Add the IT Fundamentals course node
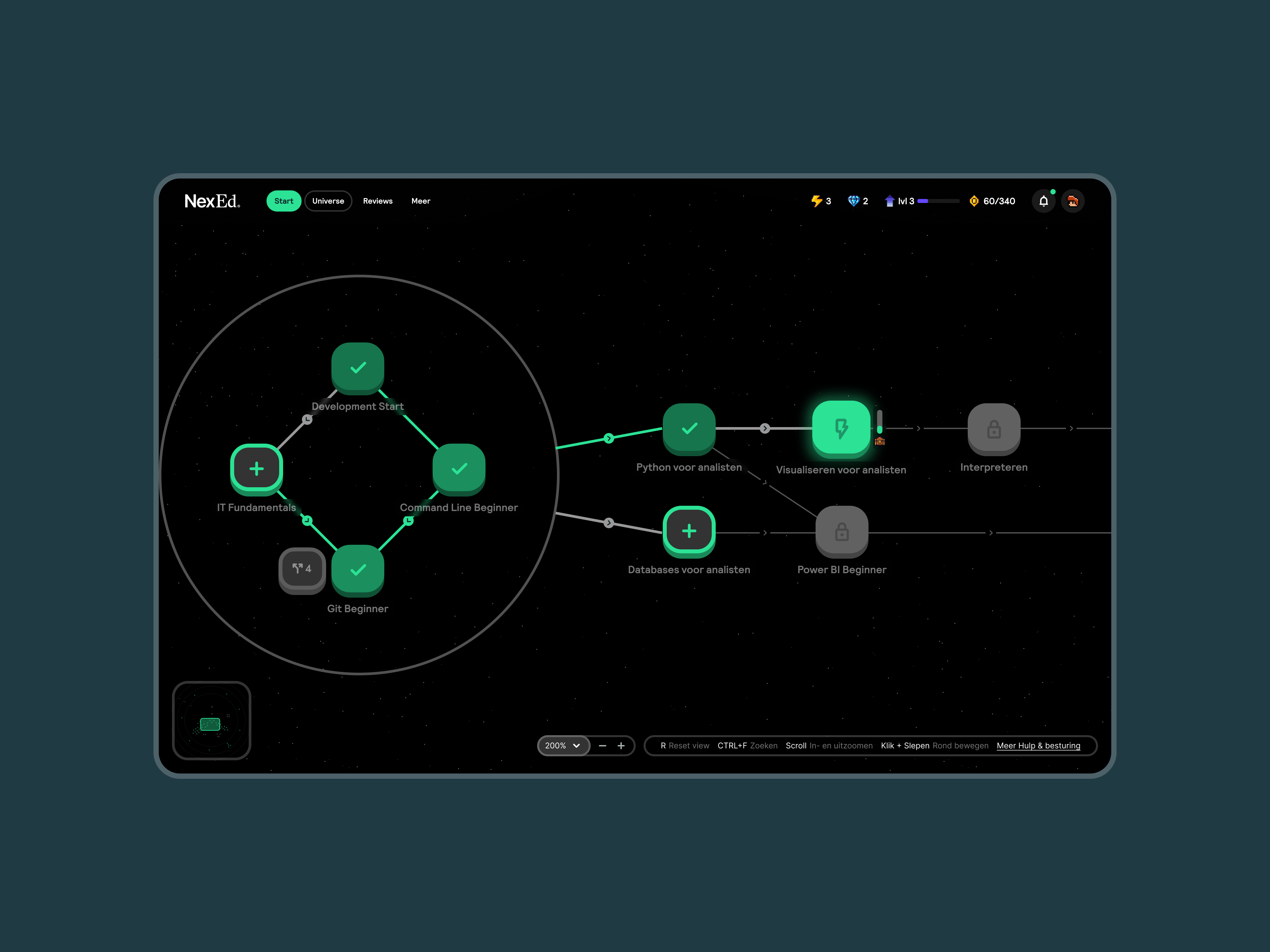1270x952 pixels. click(x=256, y=468)
